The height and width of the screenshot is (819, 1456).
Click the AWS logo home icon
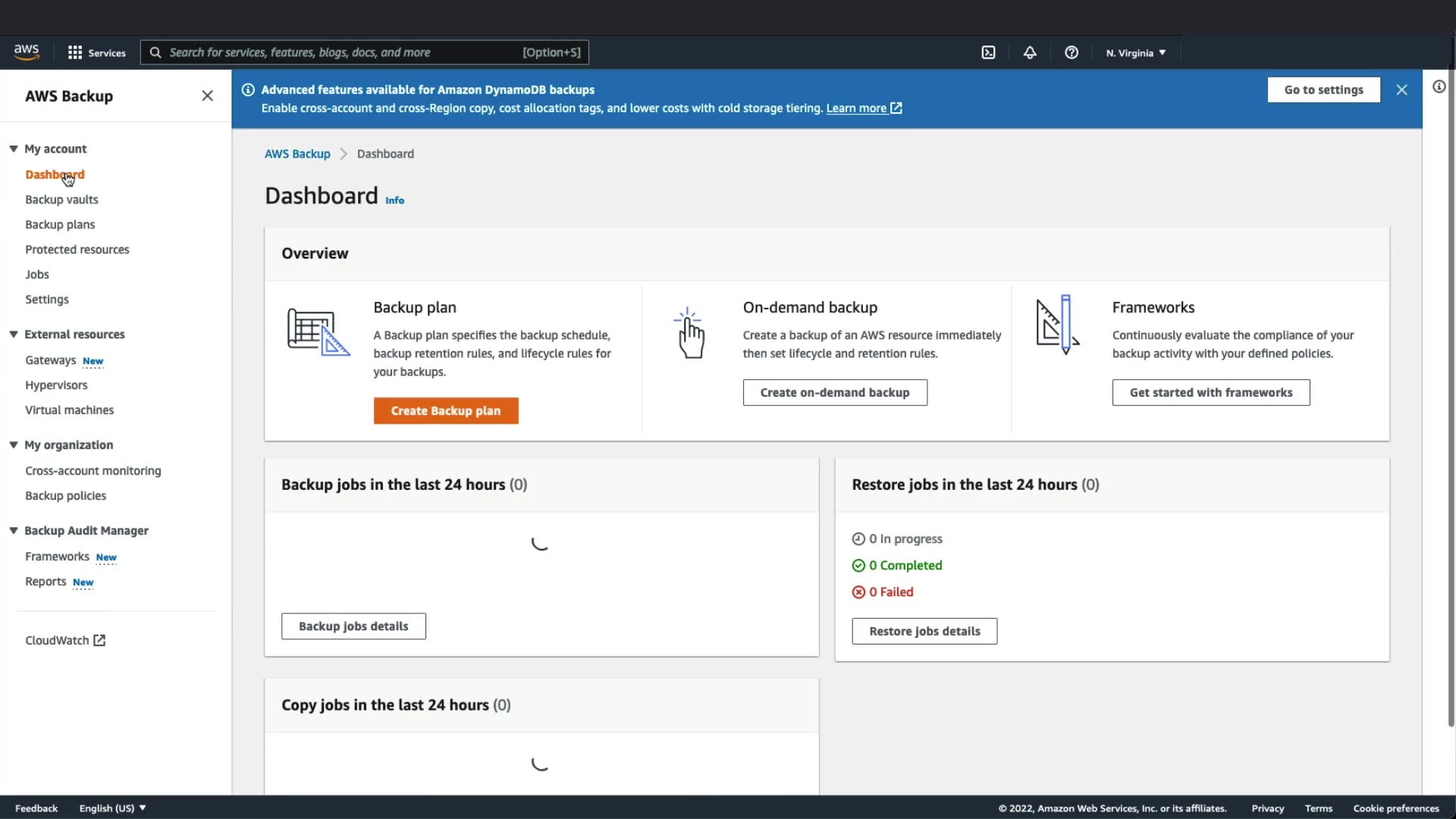27,52
